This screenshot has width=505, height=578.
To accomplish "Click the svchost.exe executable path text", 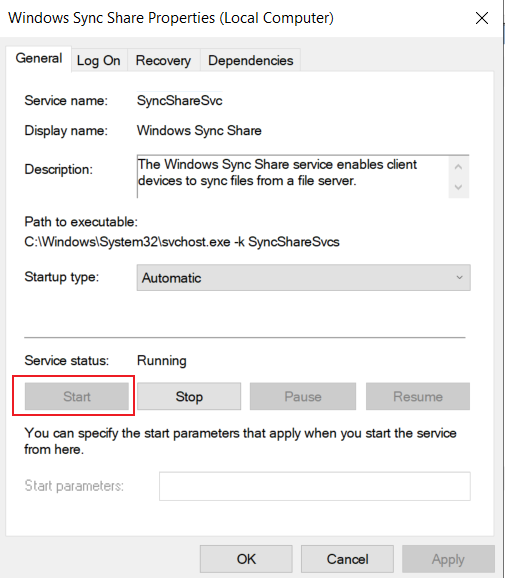I will click(x=182, y=242).
